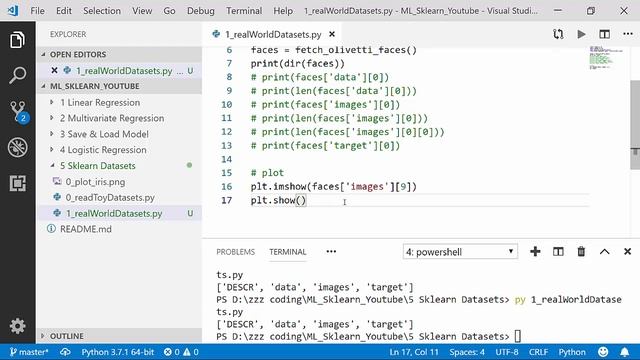The image size is (640, 360).
Task: Open the Explorer view in activity bar
Action: [17, 40]
